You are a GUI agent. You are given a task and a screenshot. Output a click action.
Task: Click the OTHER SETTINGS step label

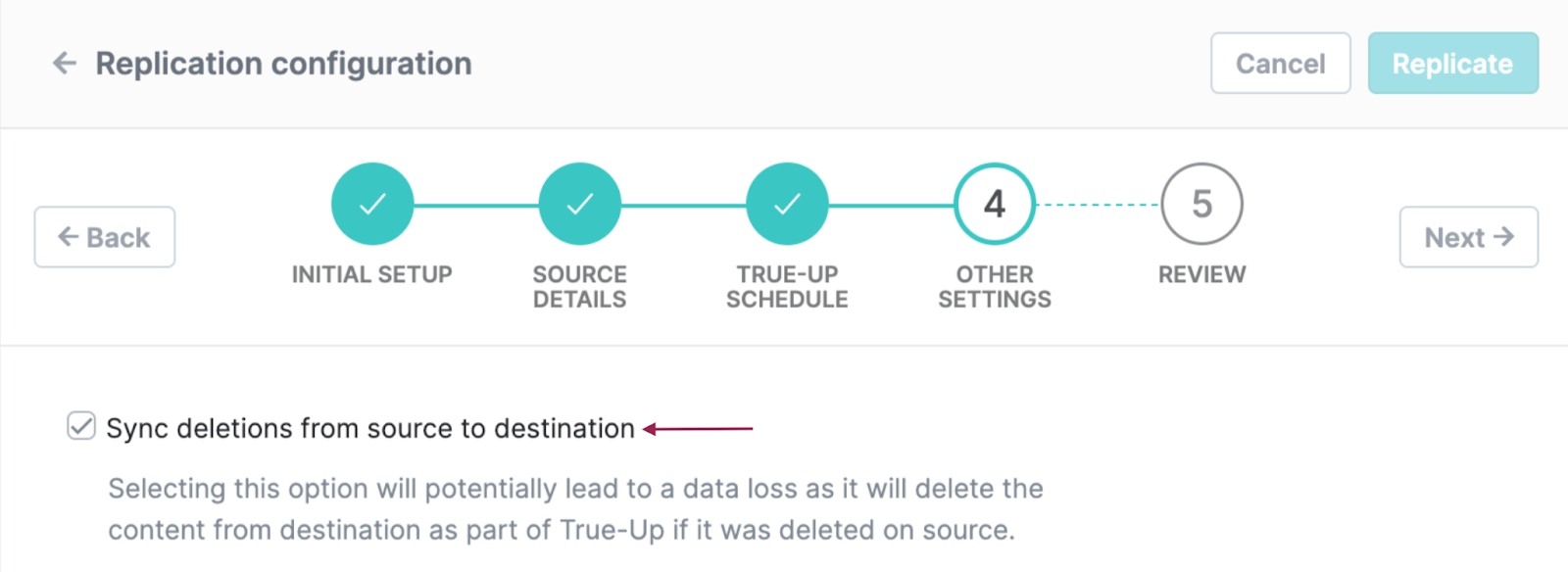coord(995,287)
